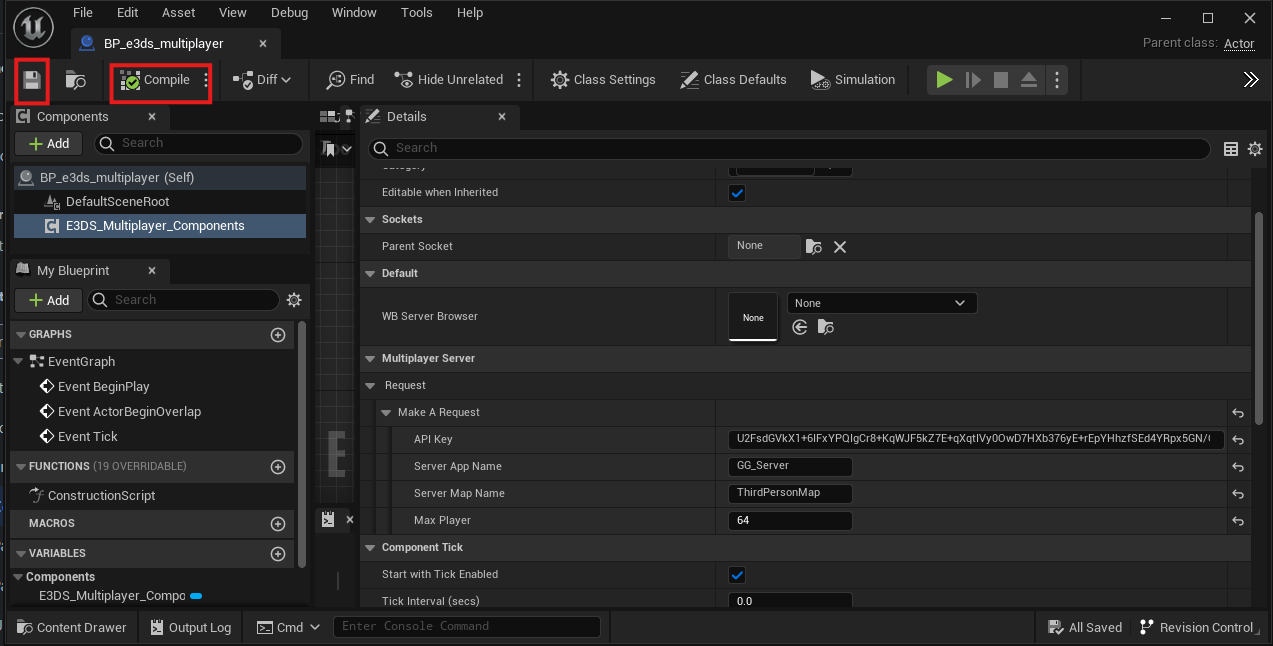Clear the Parent Socket with the X icon
This screenshot has width=1273, height=646.
(x=840, y=247)
